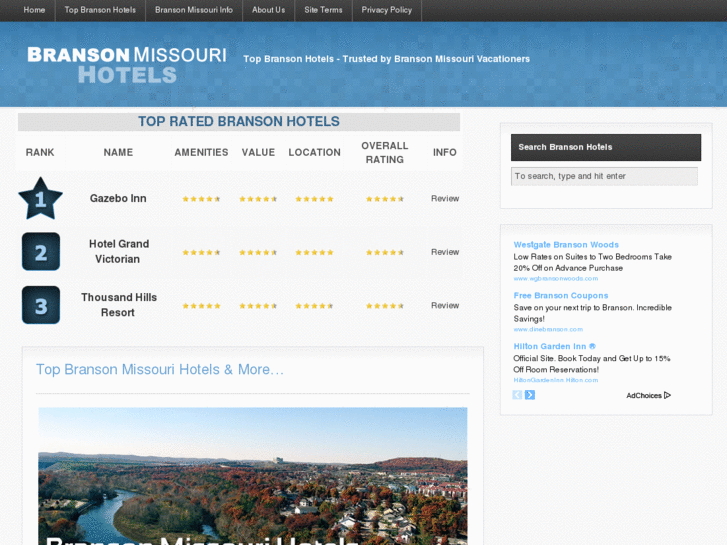
Task: Click the Branson Missouri Hotels logo
Action: 127,65
